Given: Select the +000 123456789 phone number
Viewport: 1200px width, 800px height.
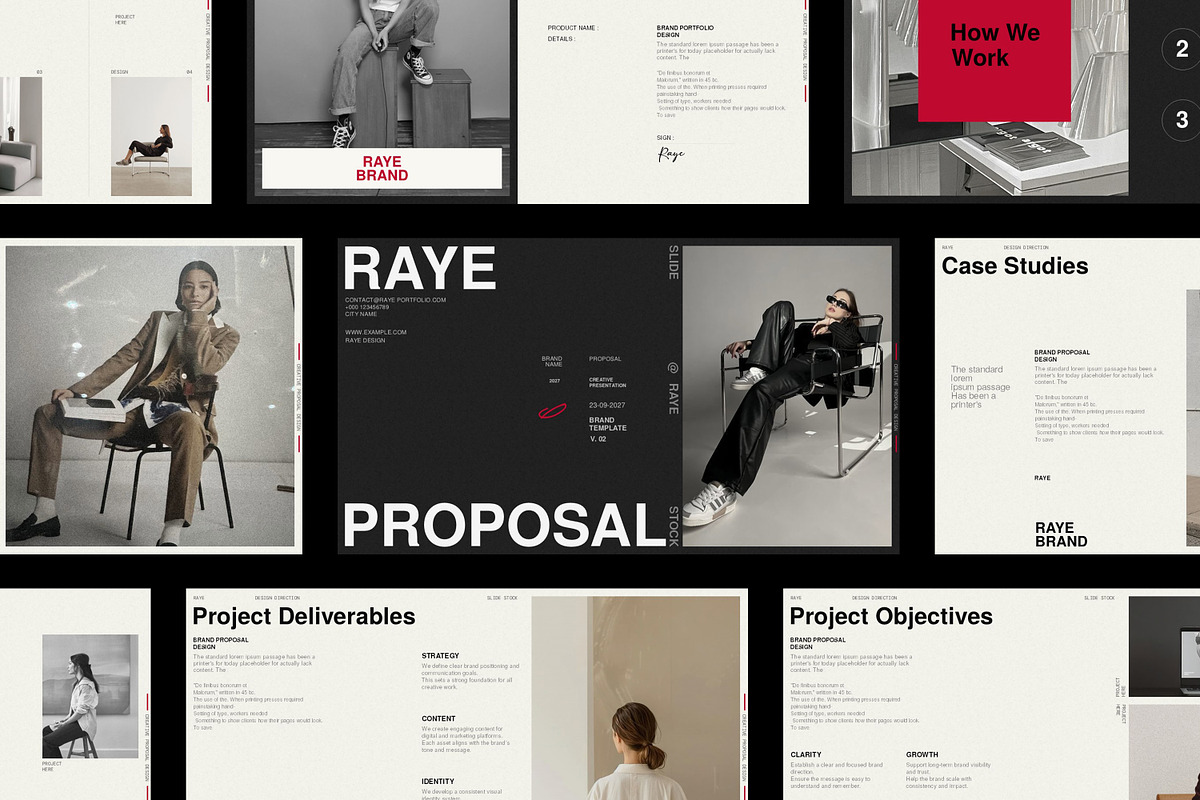Looking at the screenshot, I should coord(367,307).
